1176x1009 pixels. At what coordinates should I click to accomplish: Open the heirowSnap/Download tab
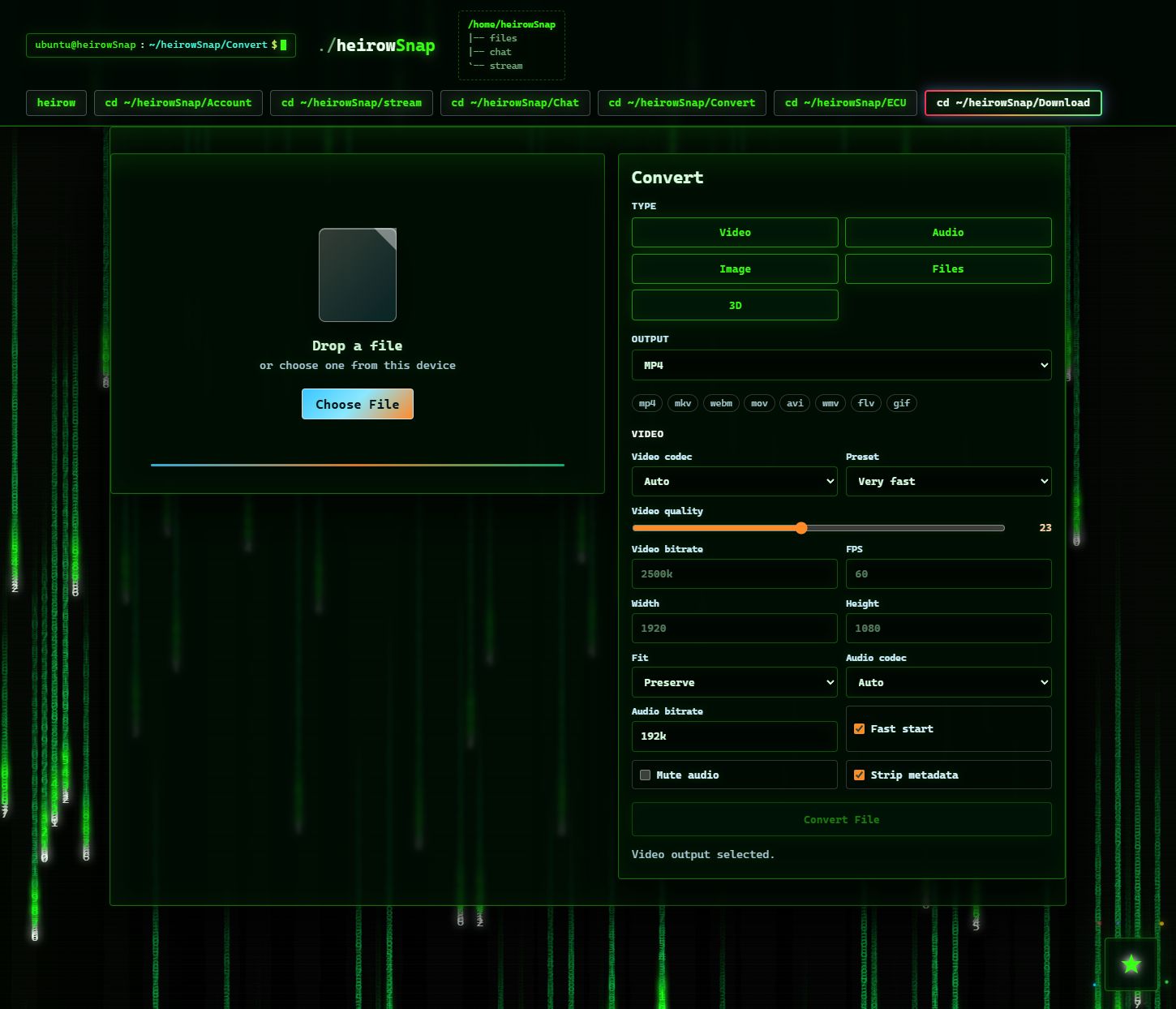[x=1013, y=103]
